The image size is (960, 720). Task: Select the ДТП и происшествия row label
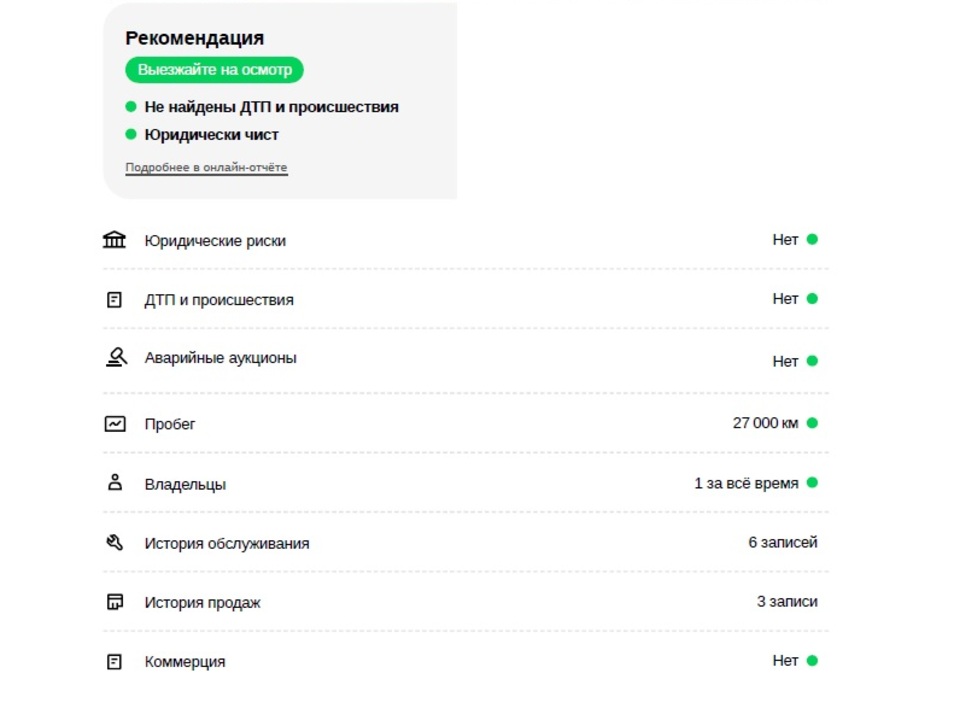pos(219,300)
